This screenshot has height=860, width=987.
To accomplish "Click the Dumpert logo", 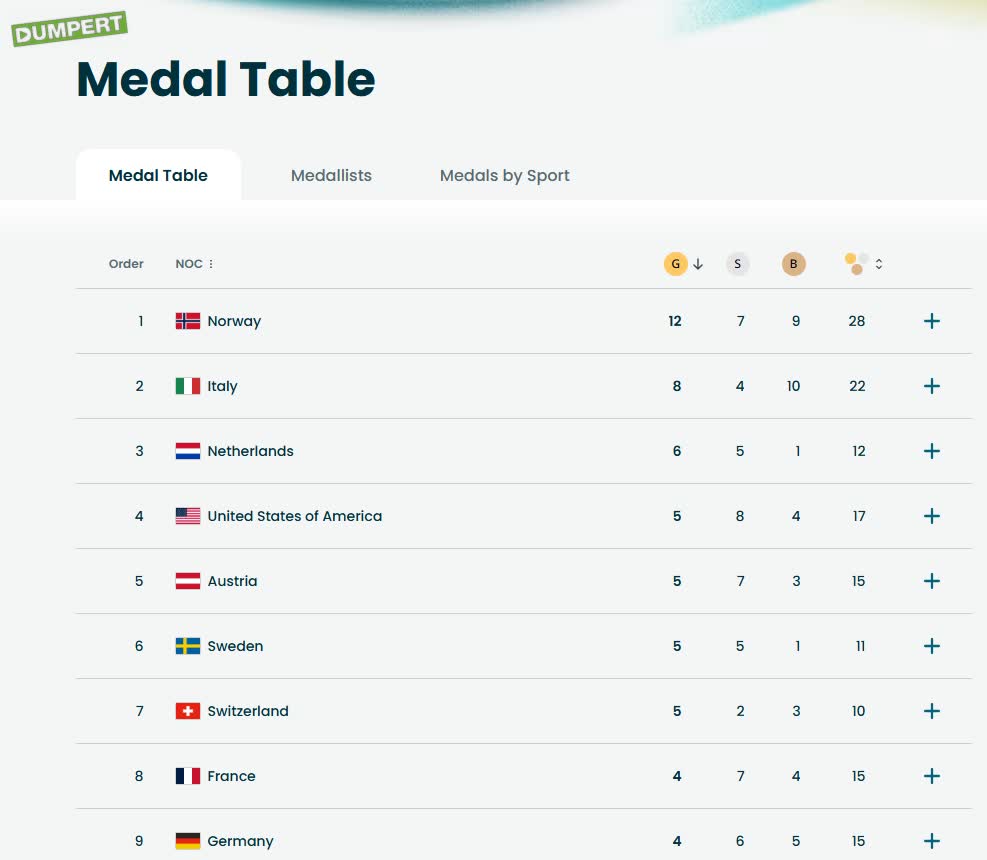I will (x=69, y=29).
